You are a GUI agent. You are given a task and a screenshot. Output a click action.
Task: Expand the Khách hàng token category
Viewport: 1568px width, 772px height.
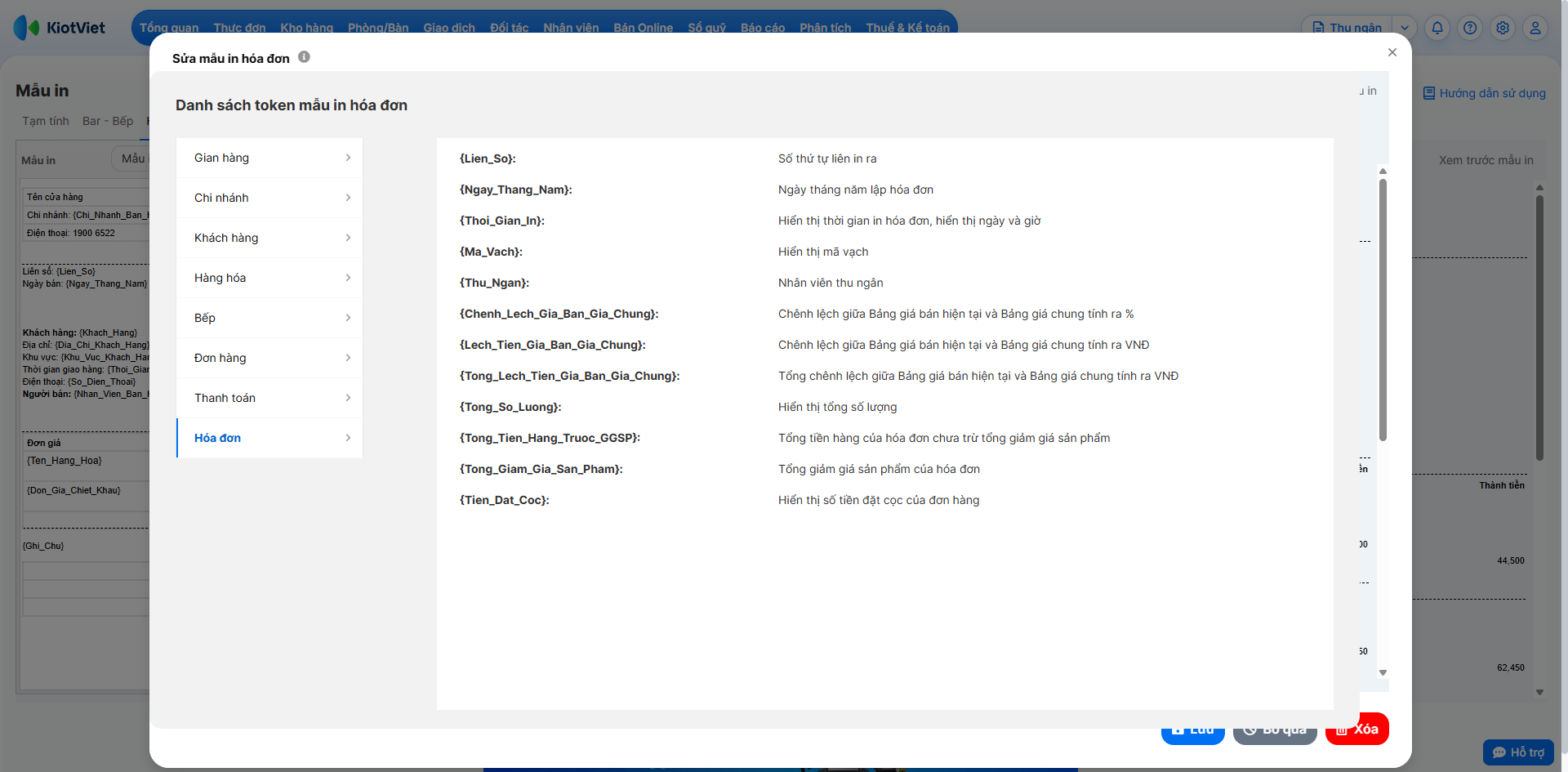coord(269,238)
